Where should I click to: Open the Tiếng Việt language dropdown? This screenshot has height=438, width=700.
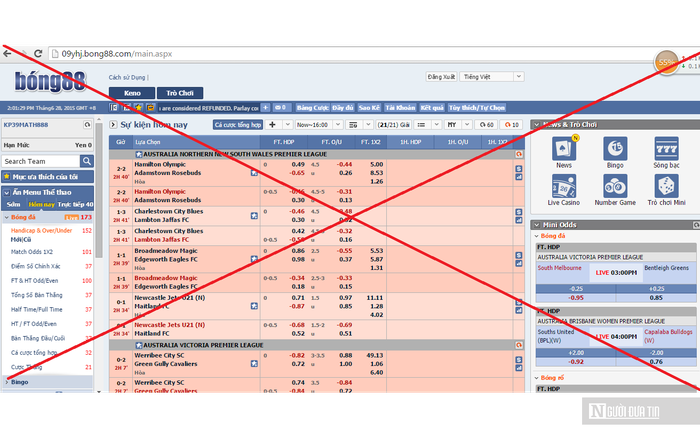[492, 77]
